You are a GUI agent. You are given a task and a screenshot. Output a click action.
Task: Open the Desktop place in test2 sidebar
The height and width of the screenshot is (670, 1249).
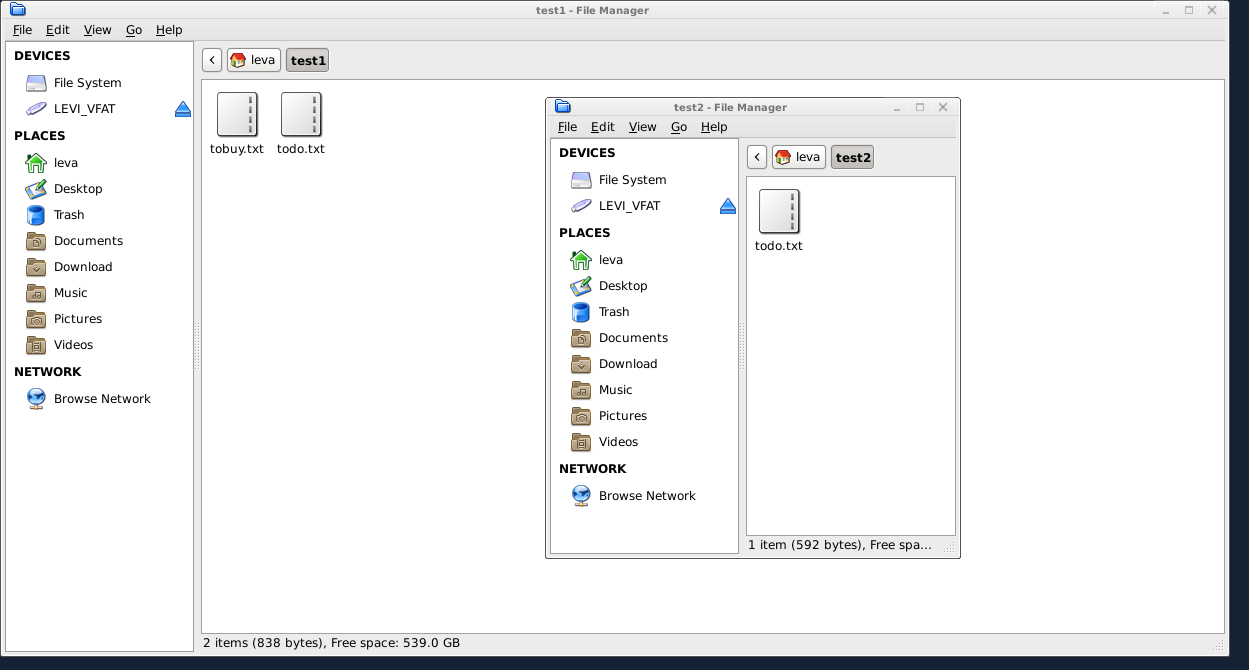(x=622, y=286)
